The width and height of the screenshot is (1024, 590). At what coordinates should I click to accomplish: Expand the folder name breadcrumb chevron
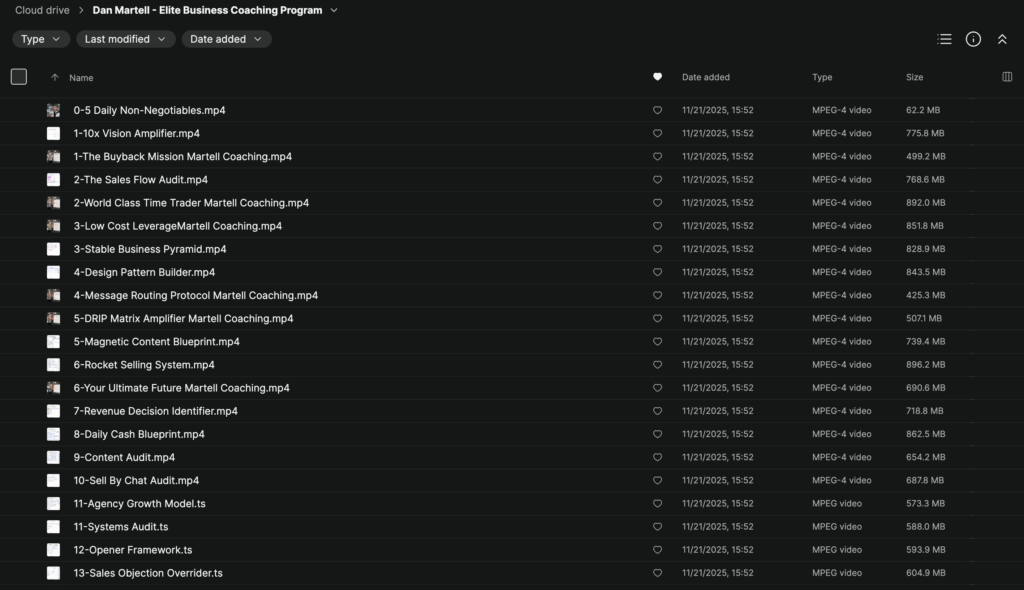pos(334,11)
